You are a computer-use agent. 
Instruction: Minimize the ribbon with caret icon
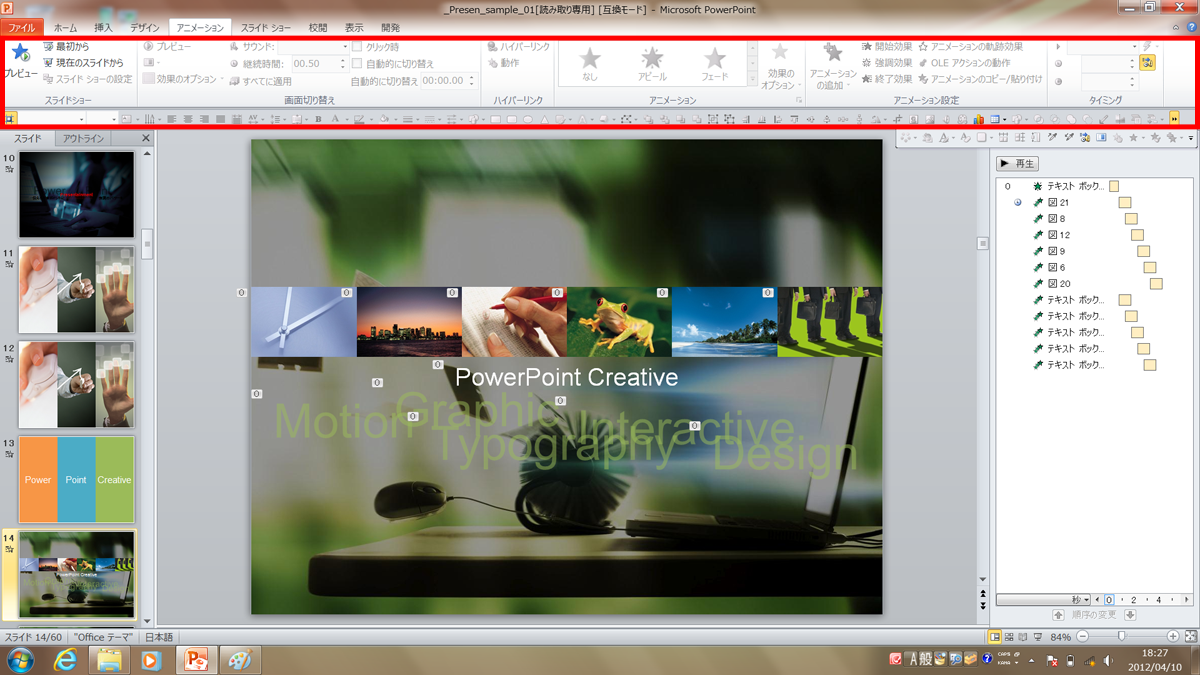click(x=1174, y=28)
